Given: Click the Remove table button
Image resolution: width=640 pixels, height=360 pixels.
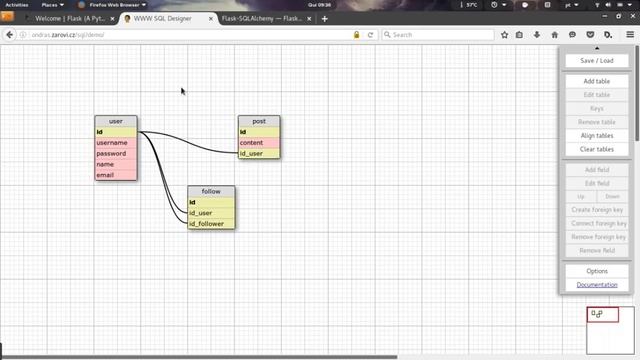Looking at the screenshot, I should click(597, 122).
